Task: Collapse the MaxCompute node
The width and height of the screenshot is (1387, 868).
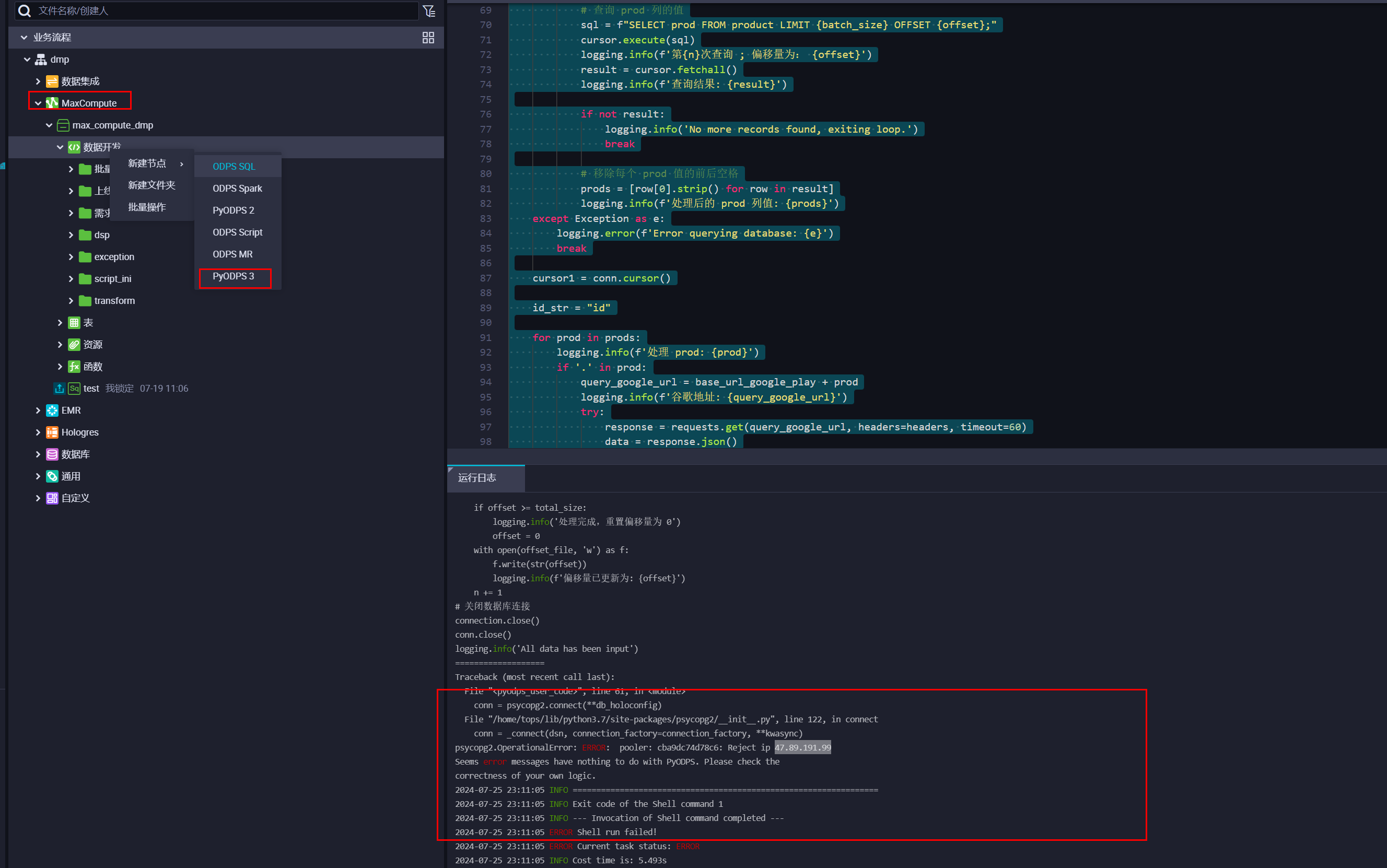Action: (38, 103)
